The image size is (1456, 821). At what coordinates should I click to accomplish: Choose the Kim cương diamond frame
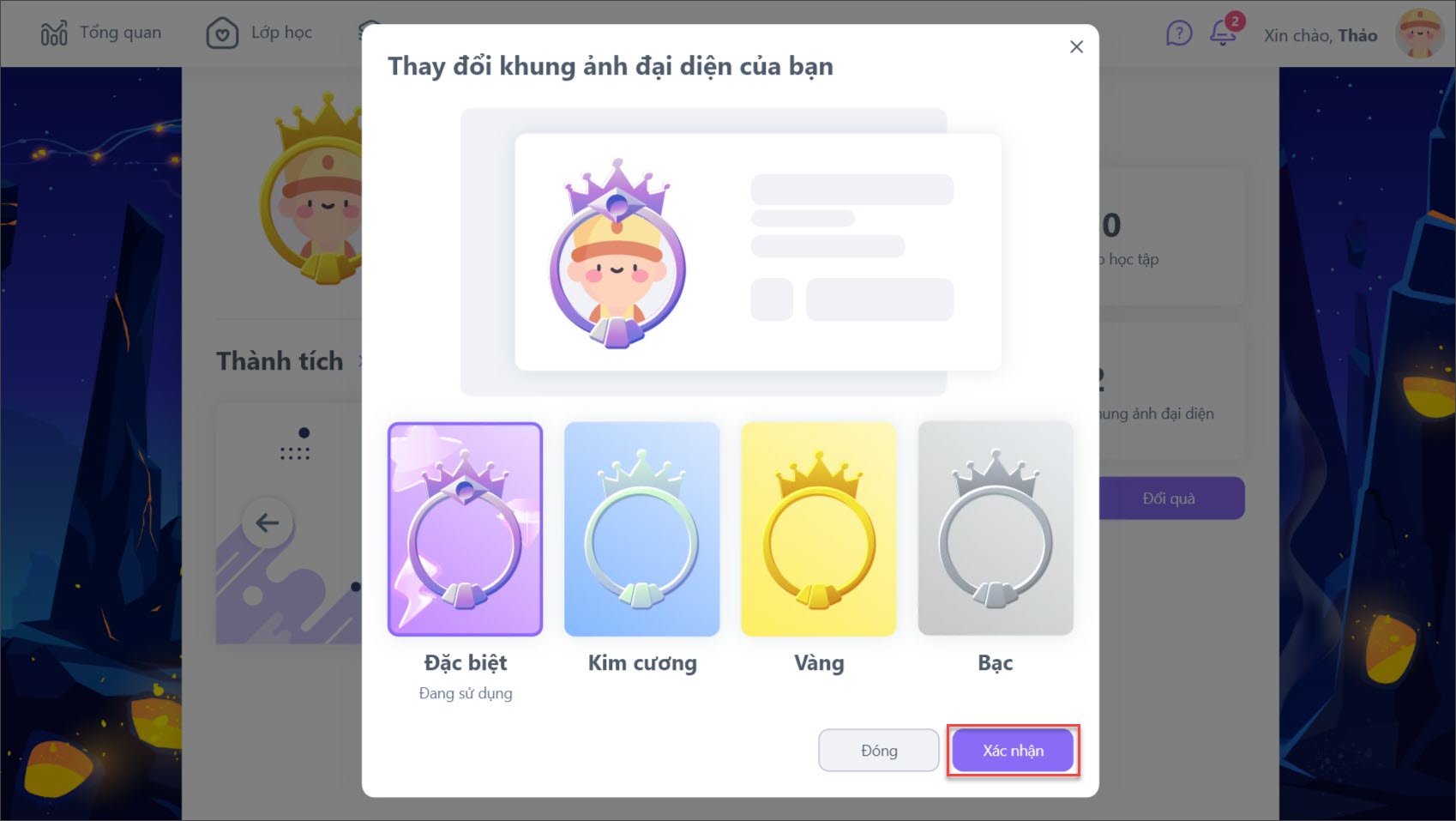click(x=641, y=529)
